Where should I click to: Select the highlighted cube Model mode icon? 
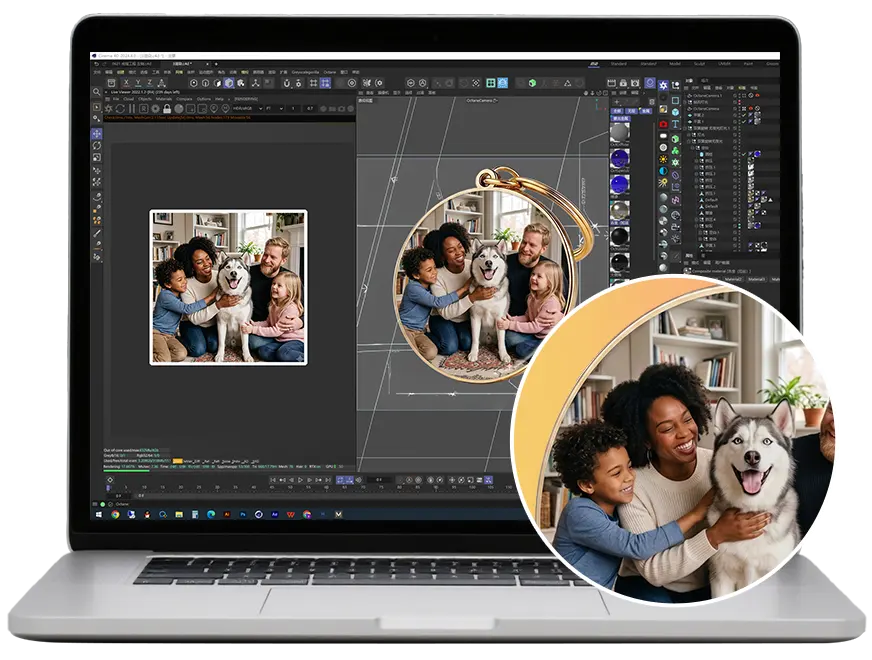pos(229,83)
